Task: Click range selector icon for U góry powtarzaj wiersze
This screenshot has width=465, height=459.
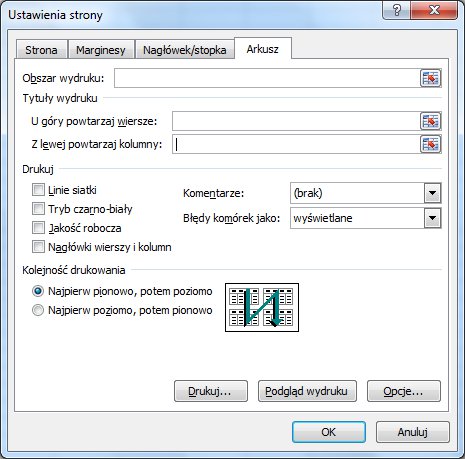Action: 430,121
